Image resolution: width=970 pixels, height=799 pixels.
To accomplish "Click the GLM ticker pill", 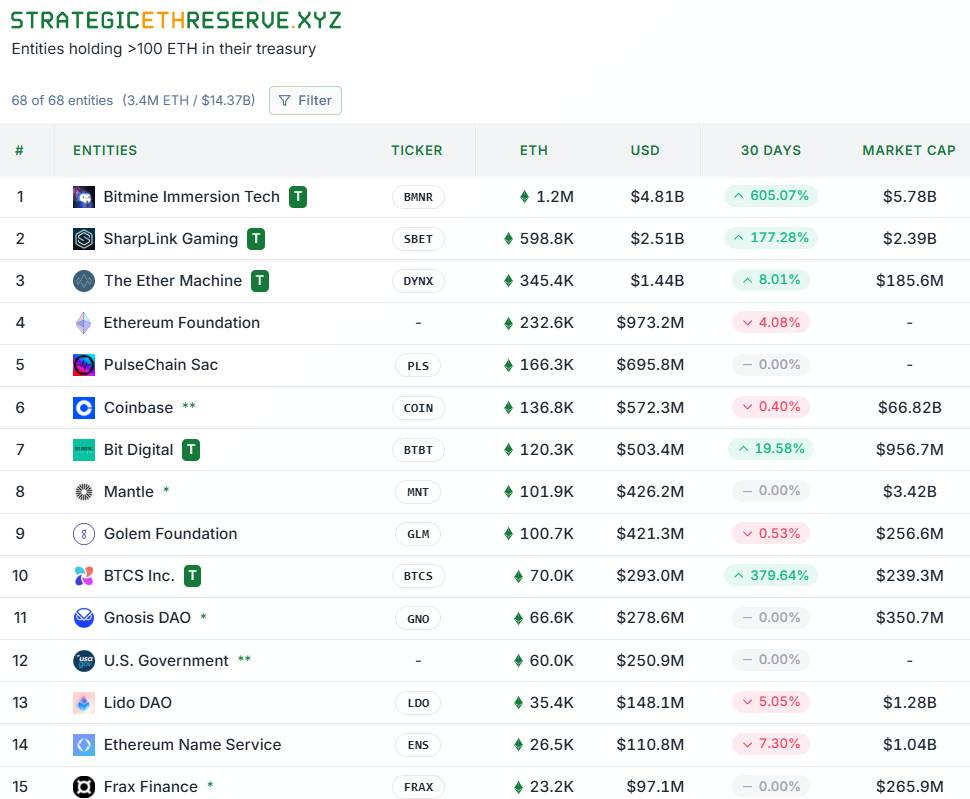I will coord(418,534).
